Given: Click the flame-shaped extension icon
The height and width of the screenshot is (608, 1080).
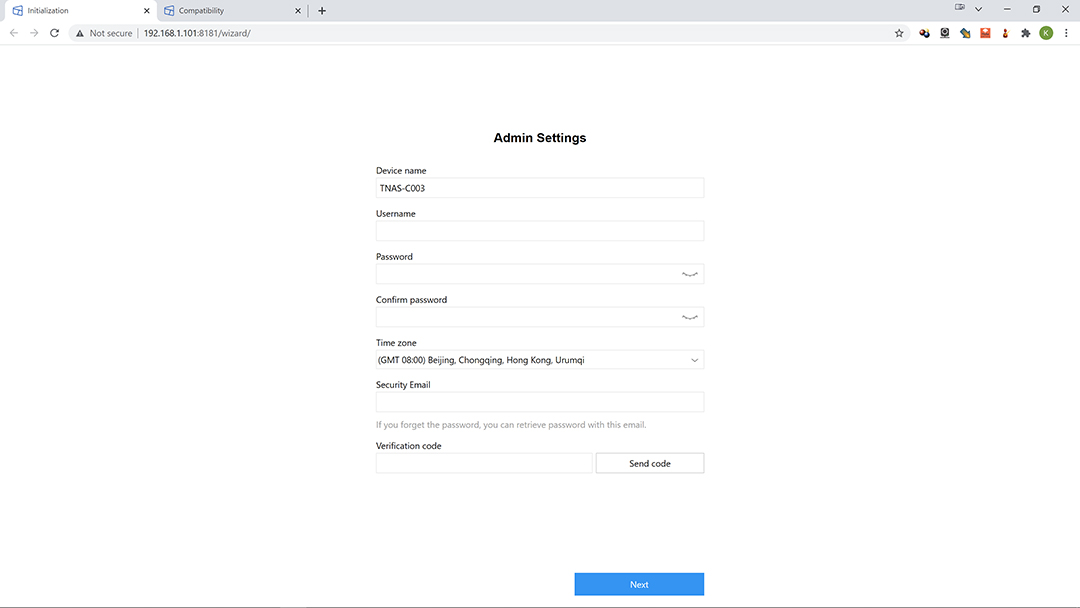Looking at the screenshot, I should click(x=1006, y=33).
